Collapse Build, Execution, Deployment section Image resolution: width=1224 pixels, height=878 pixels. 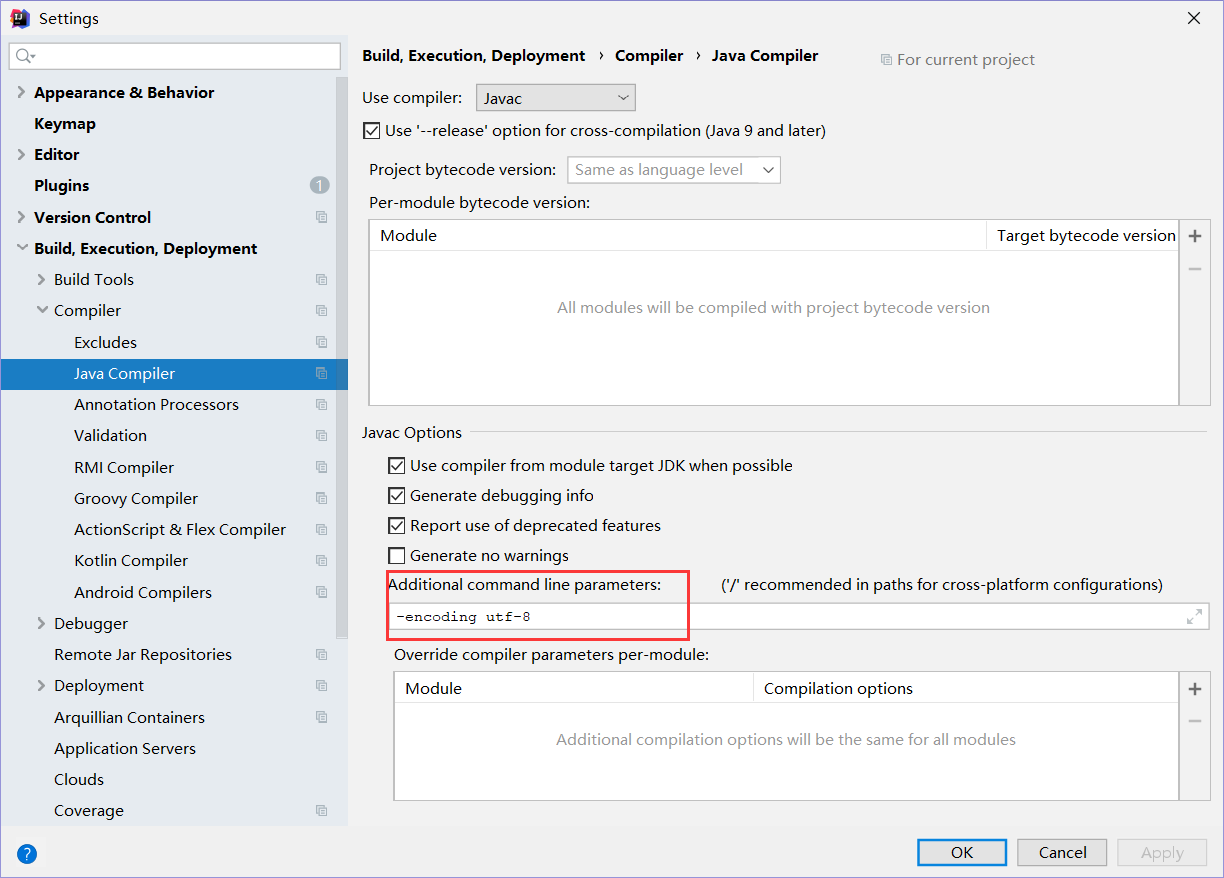[x=21, y=248]
